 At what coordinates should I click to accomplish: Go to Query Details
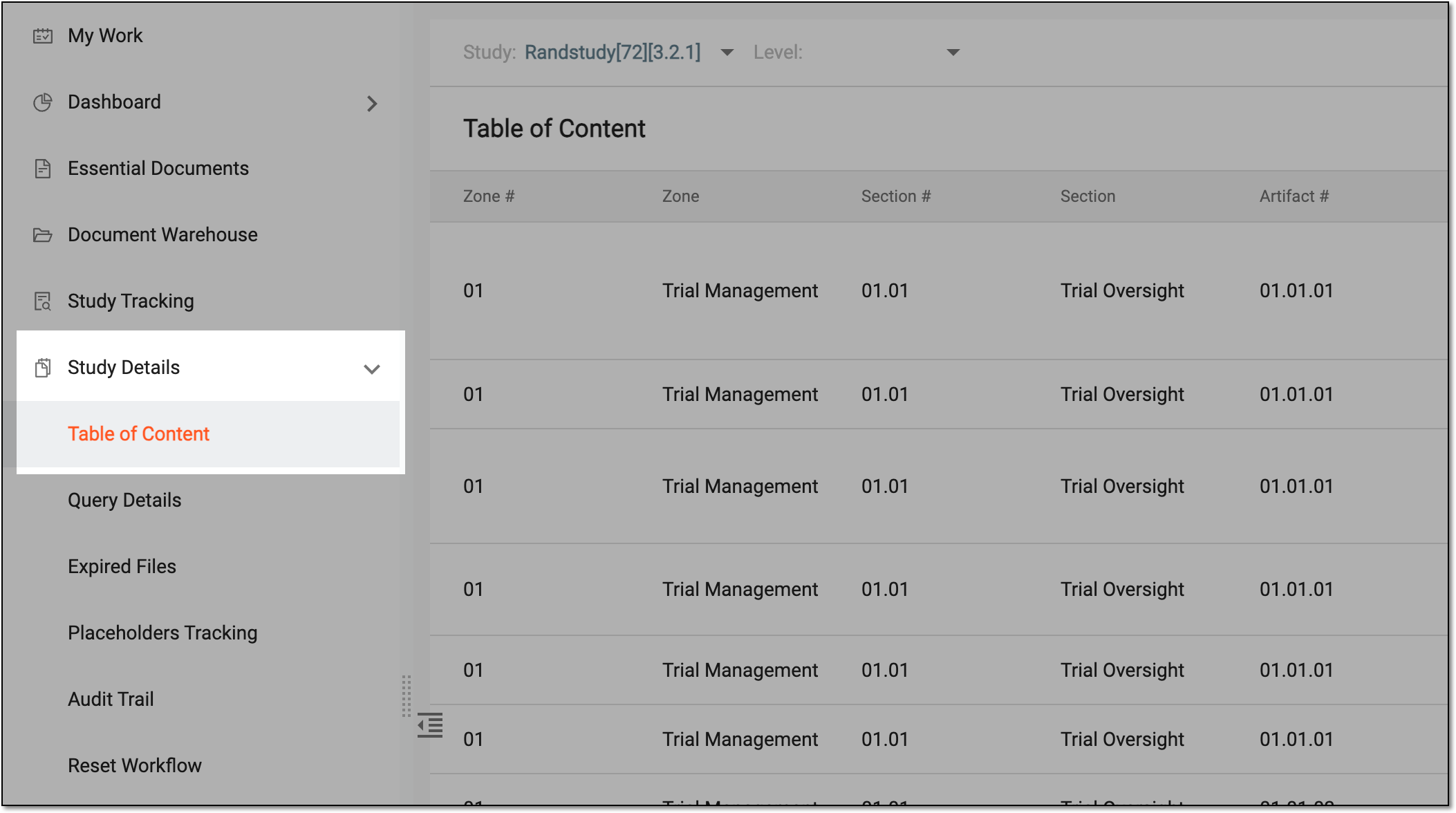[124, 501]
